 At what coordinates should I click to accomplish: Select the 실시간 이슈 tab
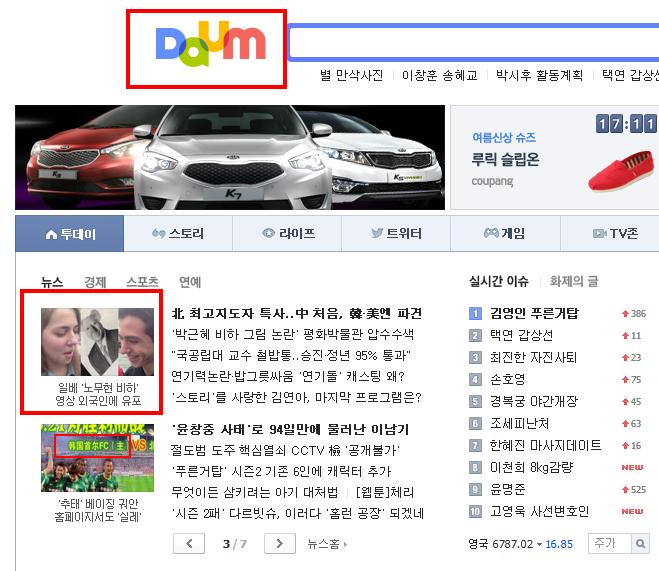point(499,281)
